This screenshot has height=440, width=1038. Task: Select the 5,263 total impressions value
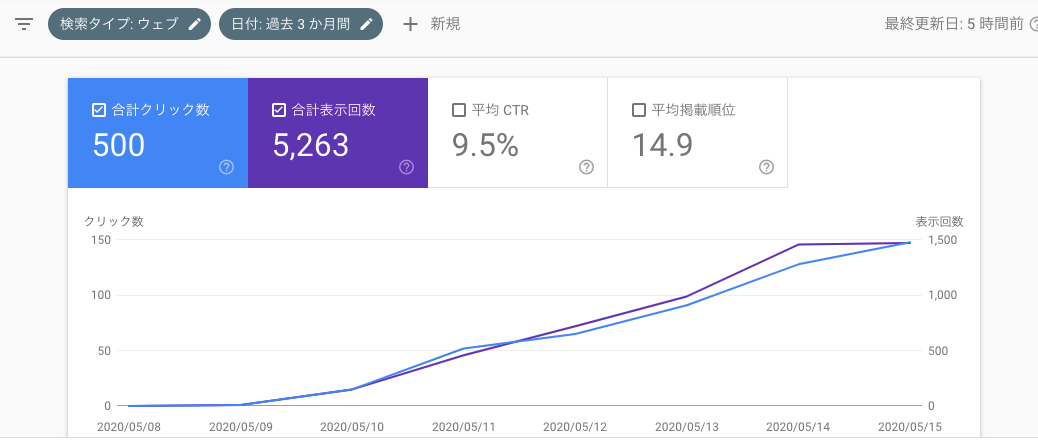tap(311, 146)
